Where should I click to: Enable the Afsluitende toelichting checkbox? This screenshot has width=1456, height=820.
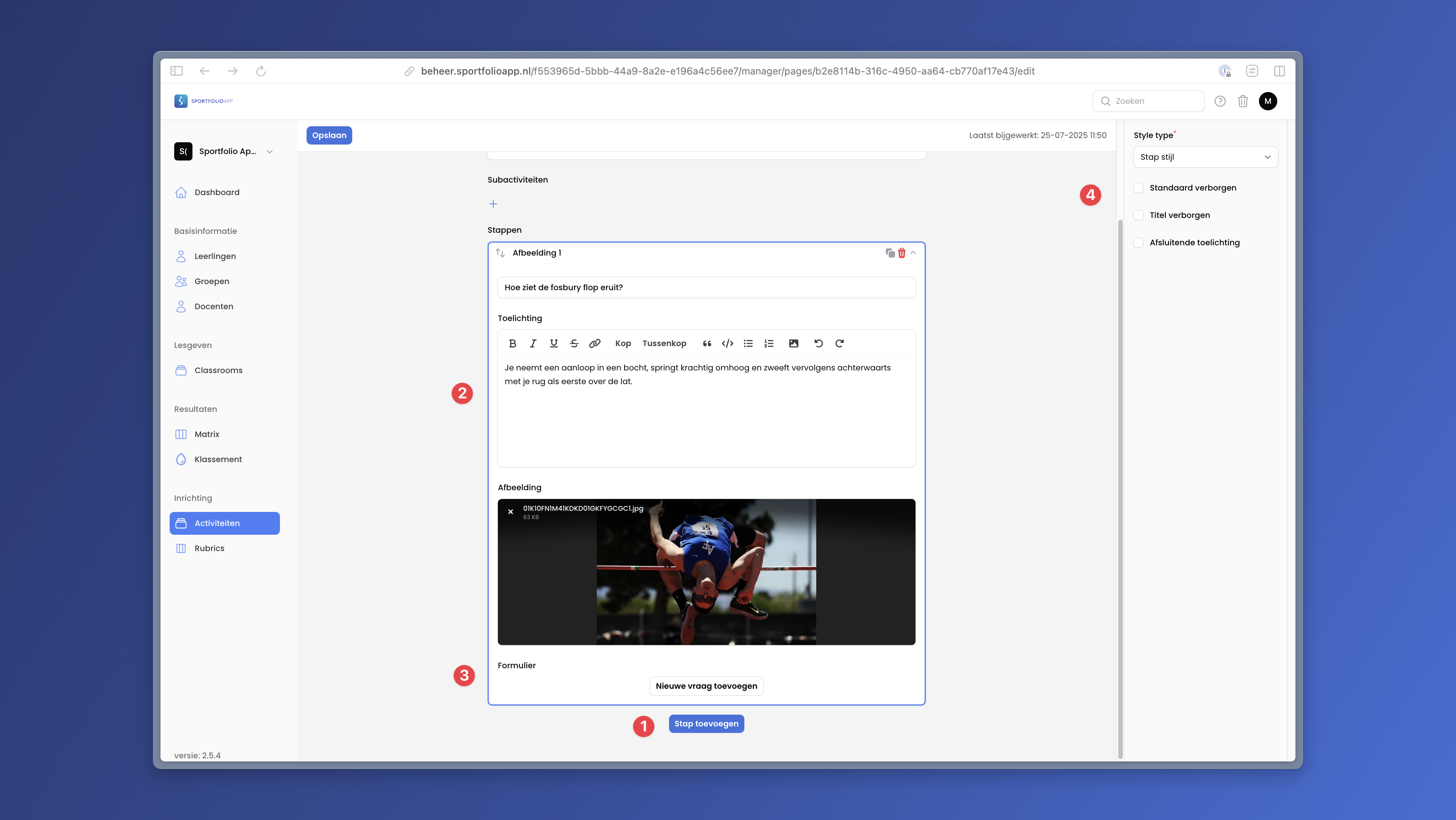1138,242
